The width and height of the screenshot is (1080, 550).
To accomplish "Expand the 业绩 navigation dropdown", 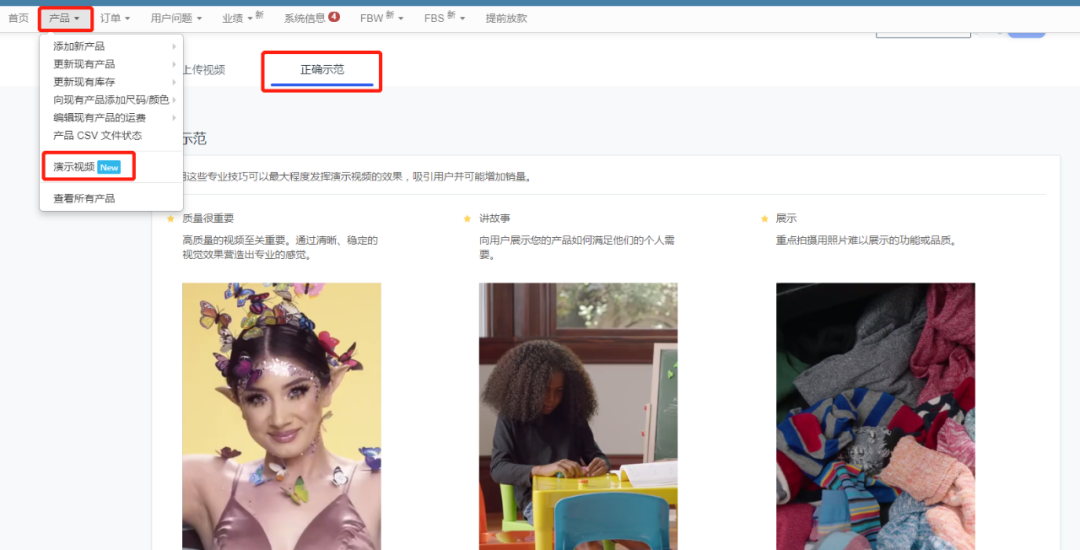I will pyautogui.click(x=242, y=18).
